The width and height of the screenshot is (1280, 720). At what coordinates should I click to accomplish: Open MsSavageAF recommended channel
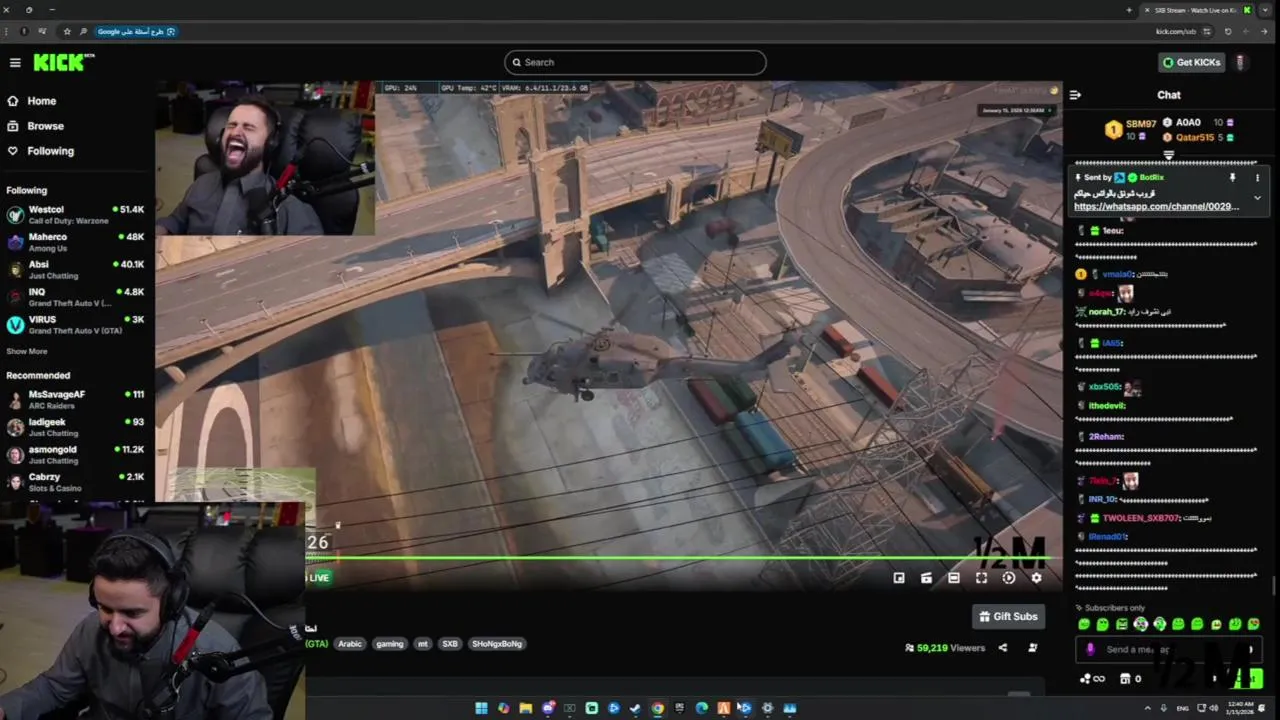click(75, 399)
